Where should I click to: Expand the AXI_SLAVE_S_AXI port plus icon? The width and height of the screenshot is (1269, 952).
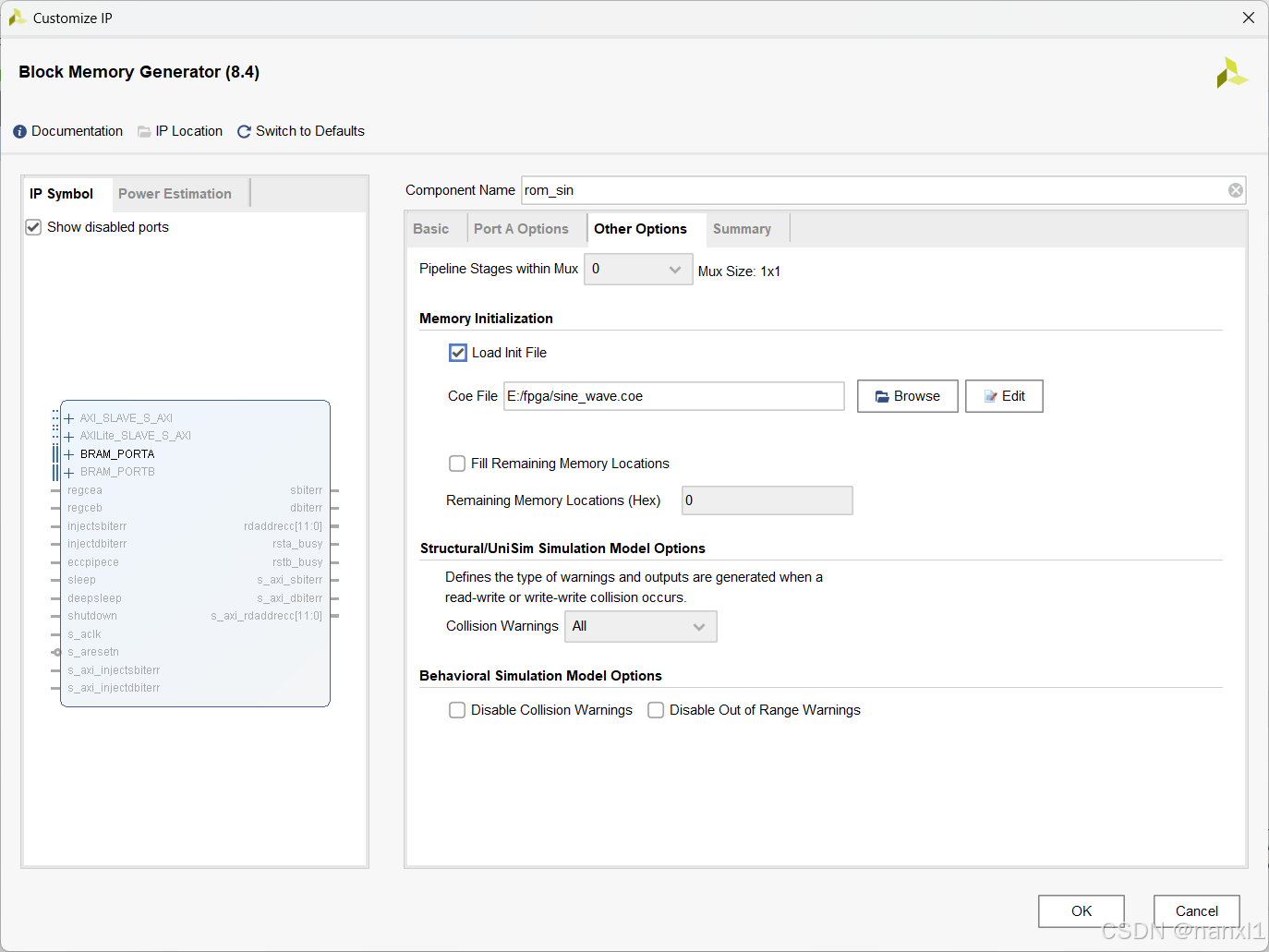pos(69,418)
